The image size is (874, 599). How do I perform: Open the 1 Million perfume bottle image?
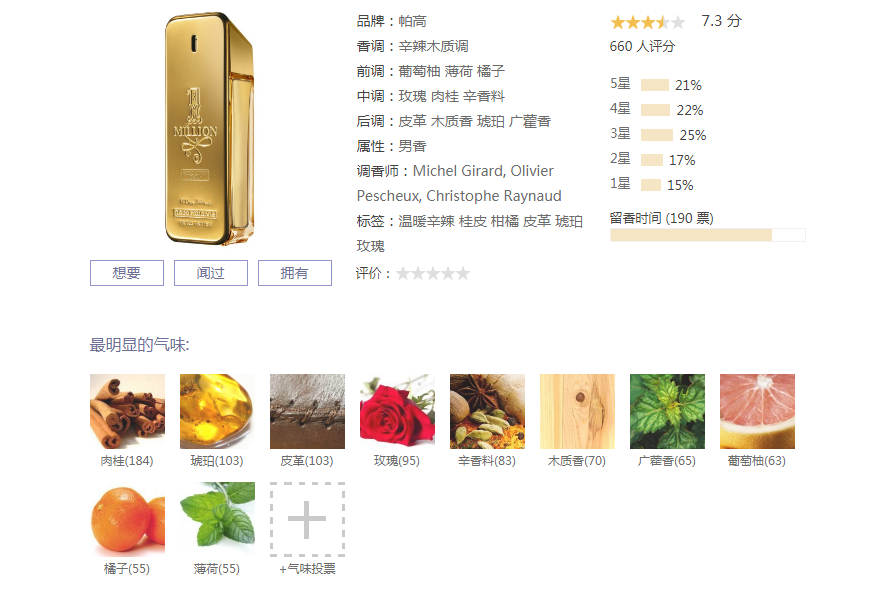[x=210, y=129]
